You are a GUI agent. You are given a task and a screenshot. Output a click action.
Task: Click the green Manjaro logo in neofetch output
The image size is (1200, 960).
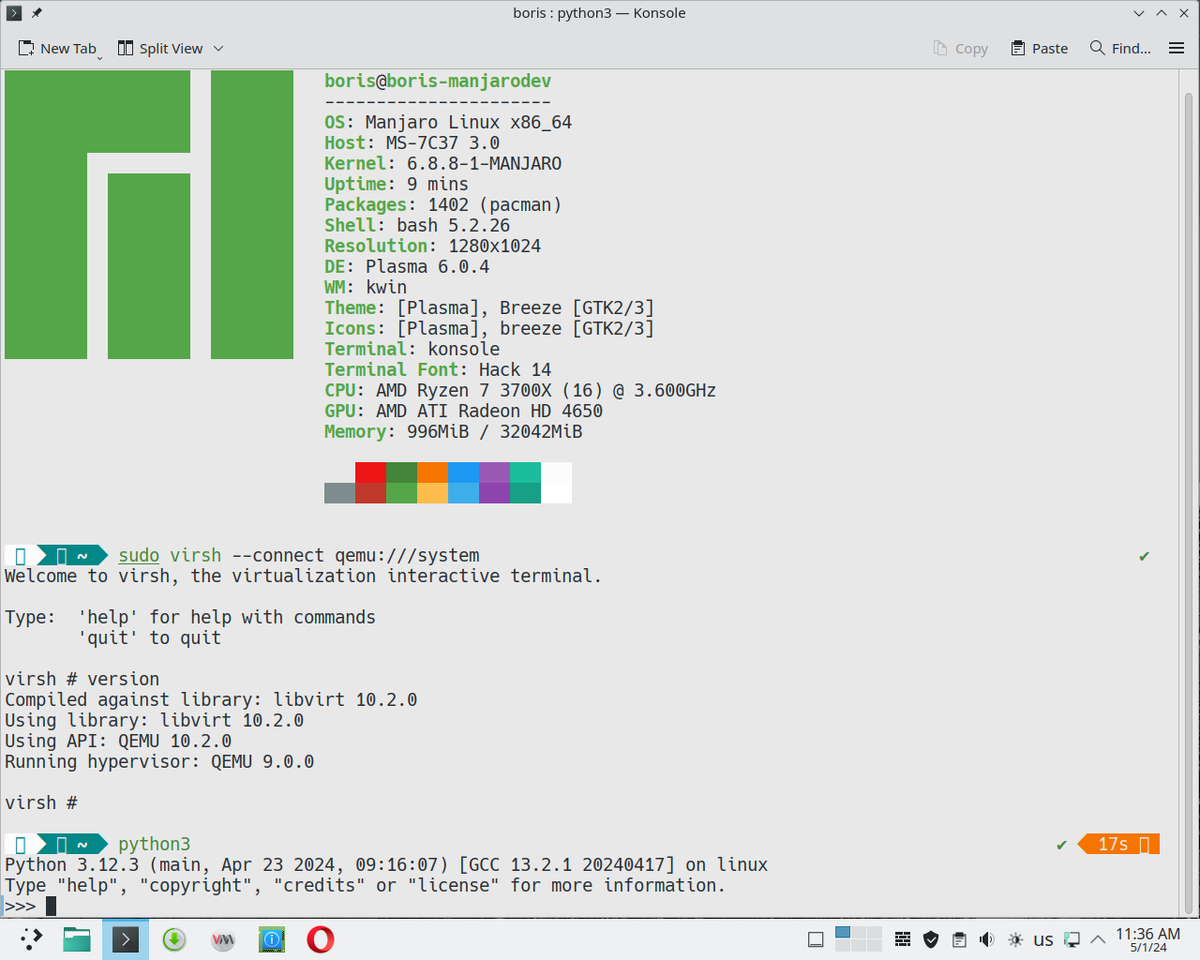[x=149, y=215]
